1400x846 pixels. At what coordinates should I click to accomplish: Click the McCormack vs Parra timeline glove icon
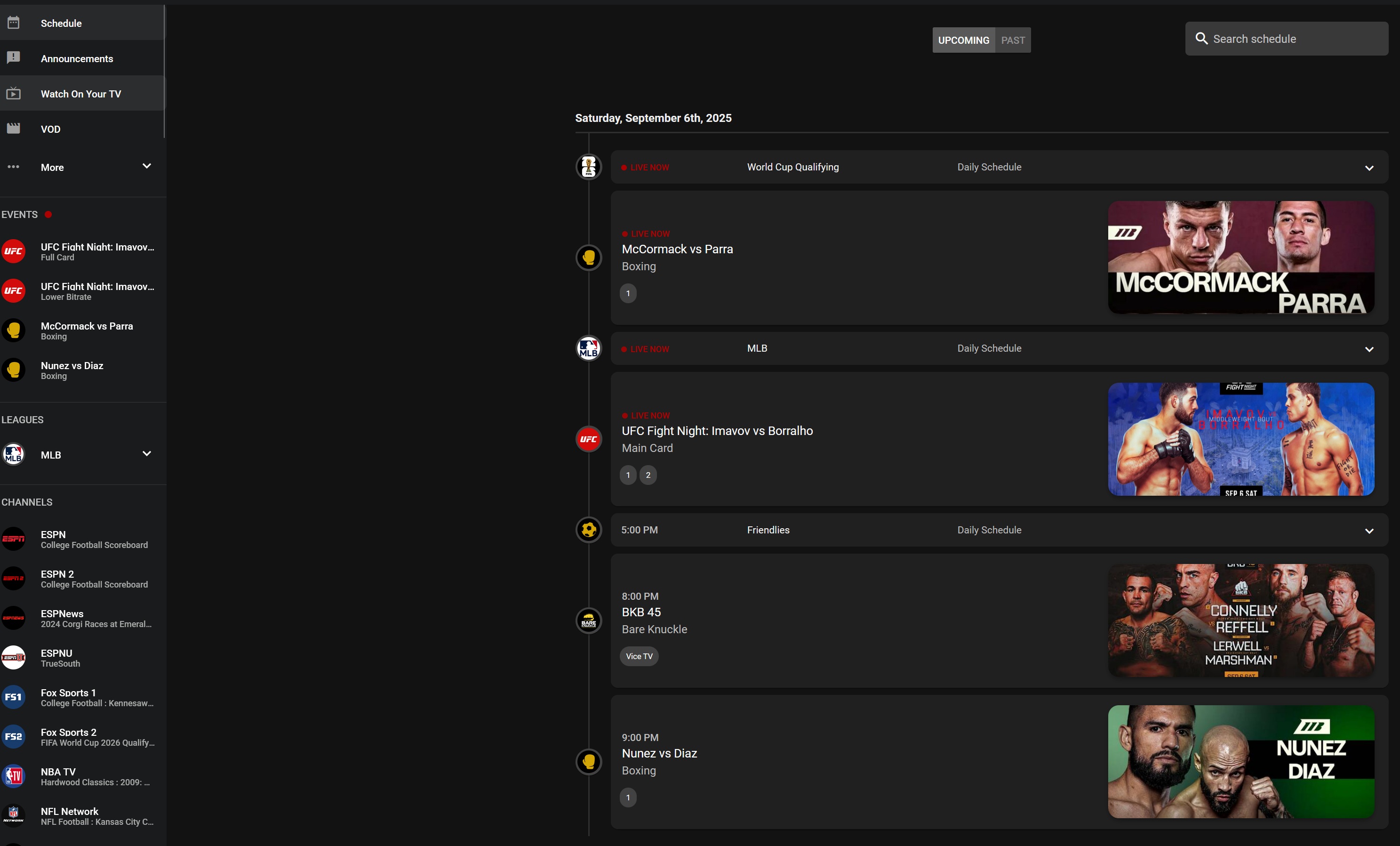589,258
